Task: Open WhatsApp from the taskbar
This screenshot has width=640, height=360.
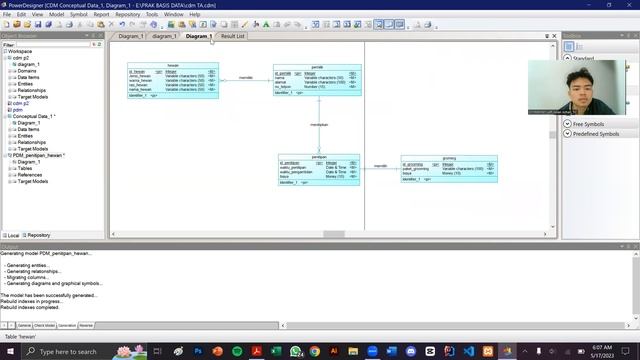Action: click(x=296, y=351)
